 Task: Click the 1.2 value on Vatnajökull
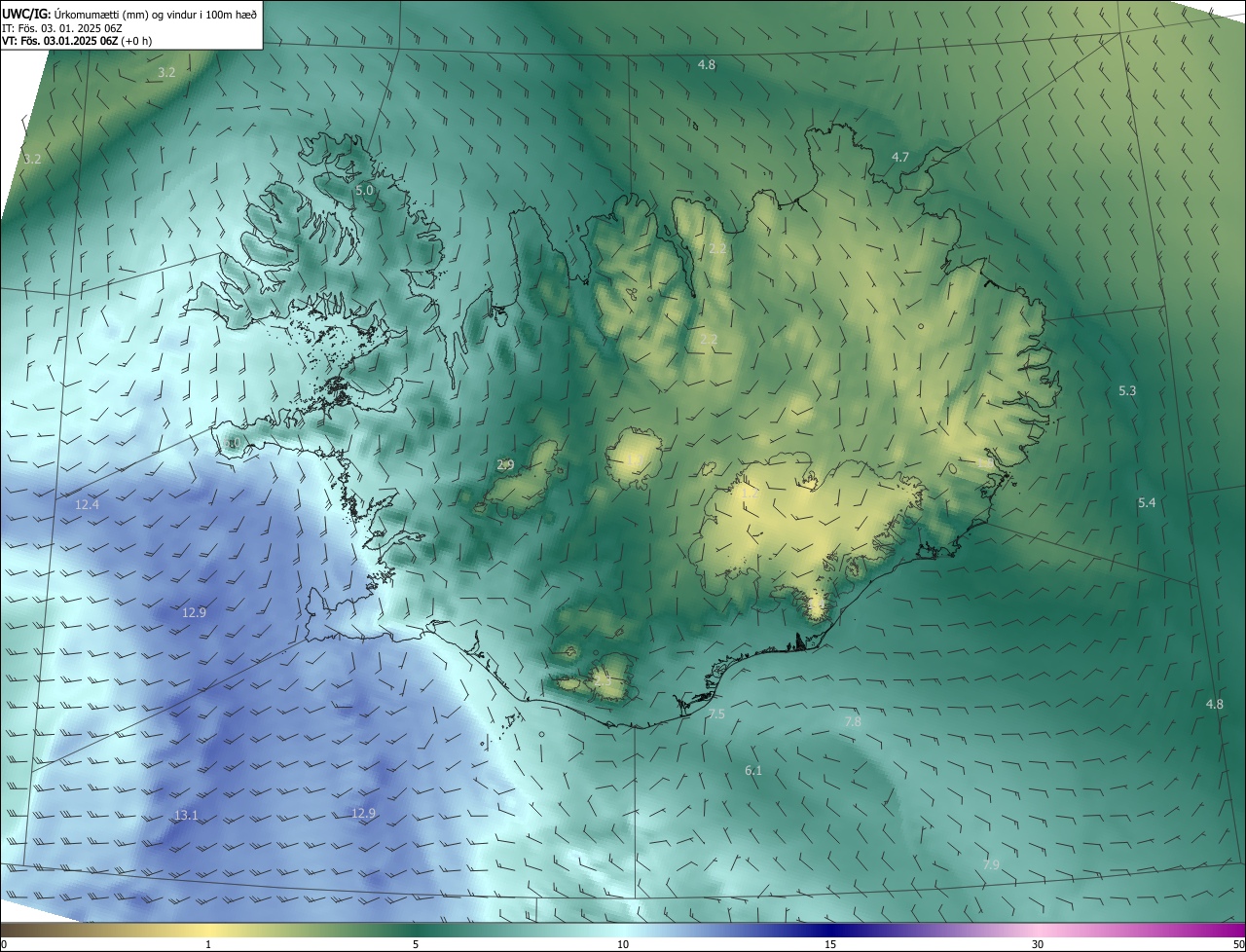coord(748,493)
